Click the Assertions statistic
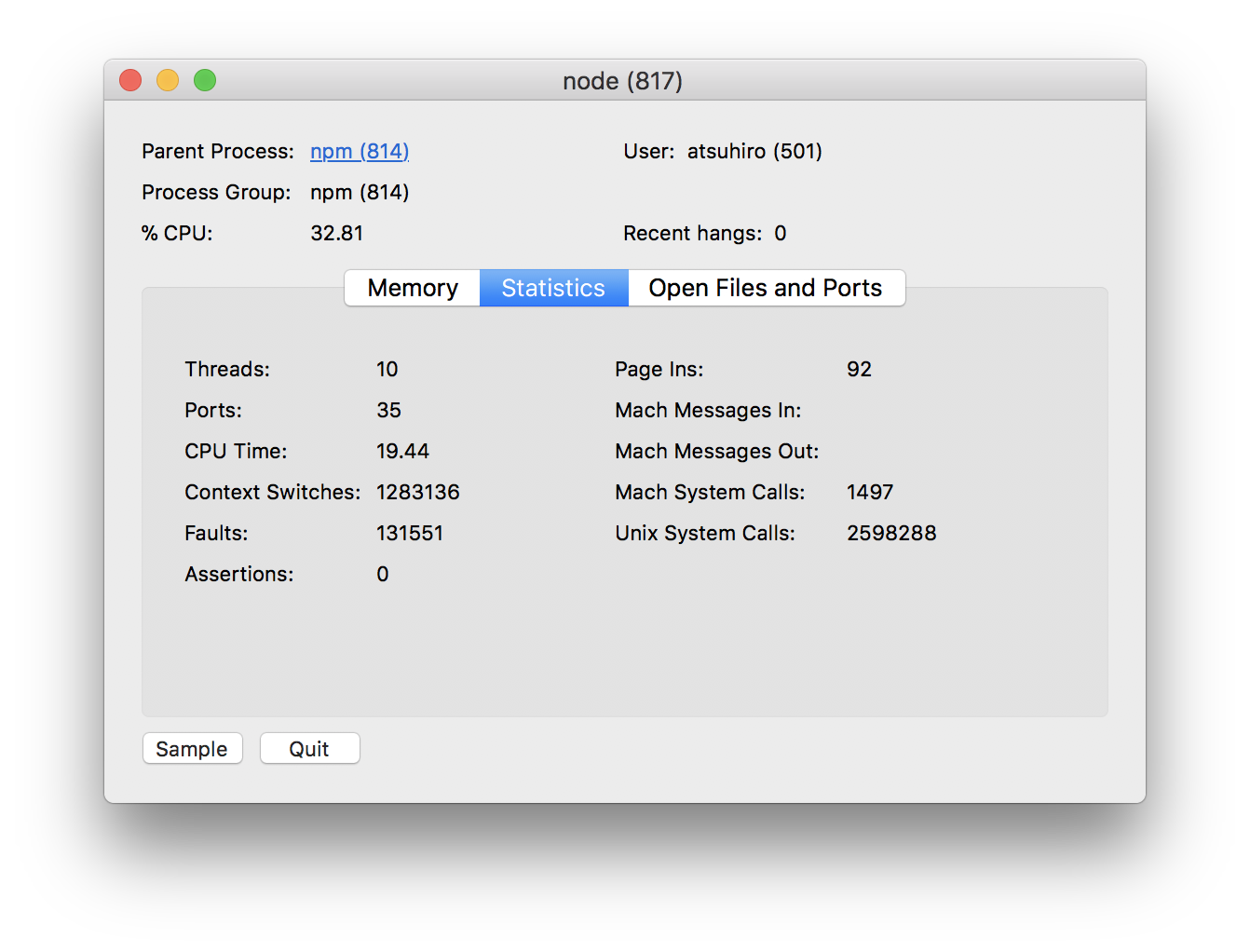1250x952 pixels. 382,574
